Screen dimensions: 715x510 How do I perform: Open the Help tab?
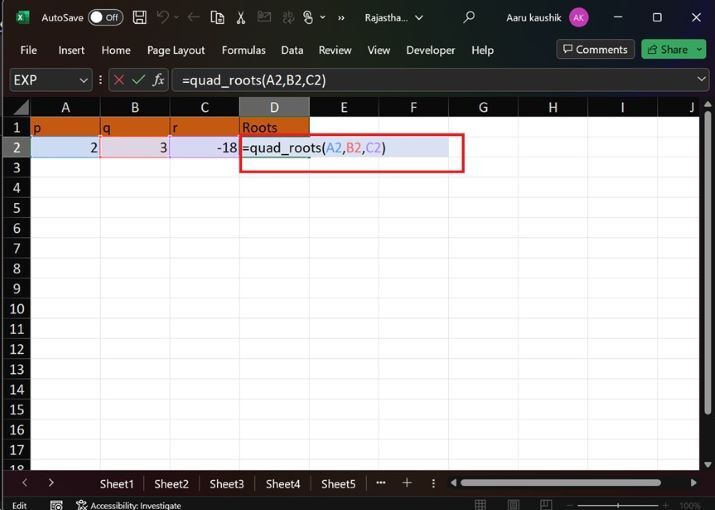pos(482,50)
